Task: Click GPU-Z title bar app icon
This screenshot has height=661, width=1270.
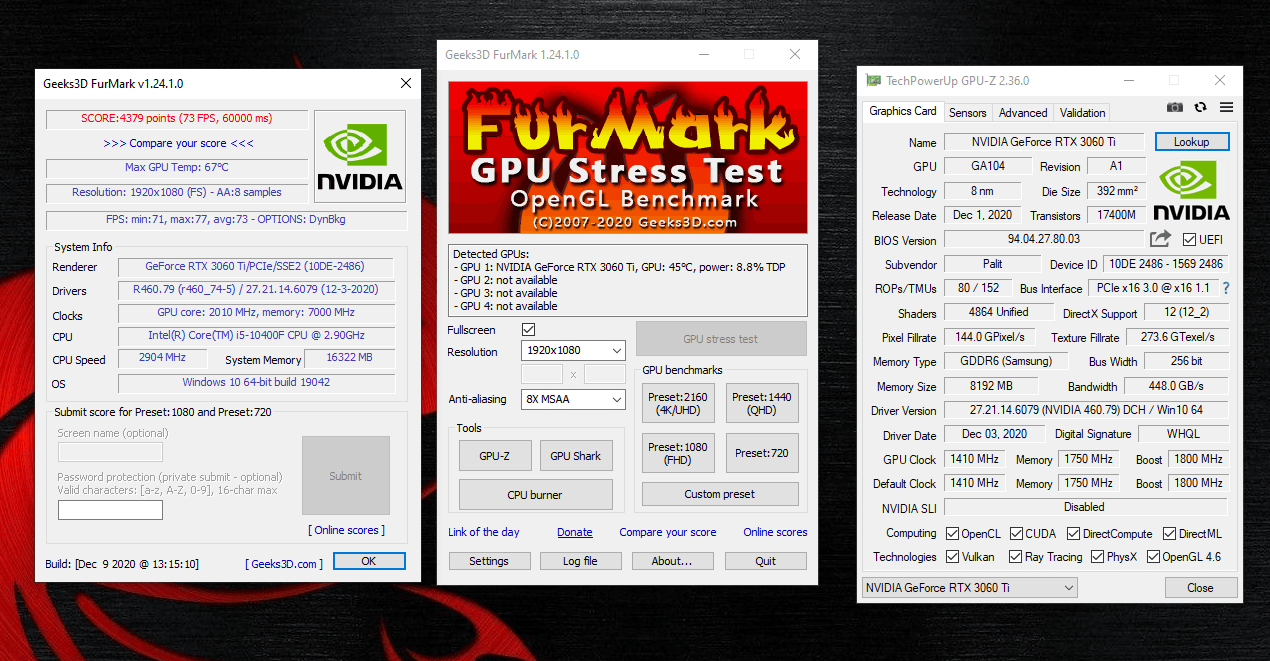Action: click(874, 81)
